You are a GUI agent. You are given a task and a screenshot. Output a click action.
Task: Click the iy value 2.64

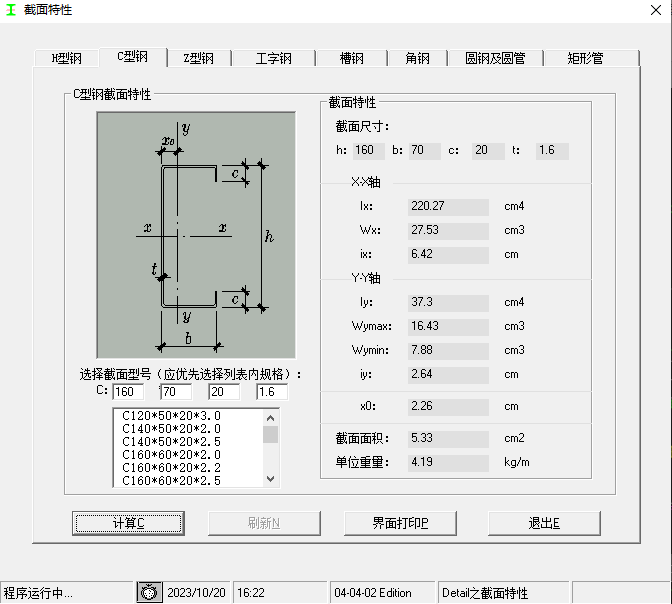point(448,375)
